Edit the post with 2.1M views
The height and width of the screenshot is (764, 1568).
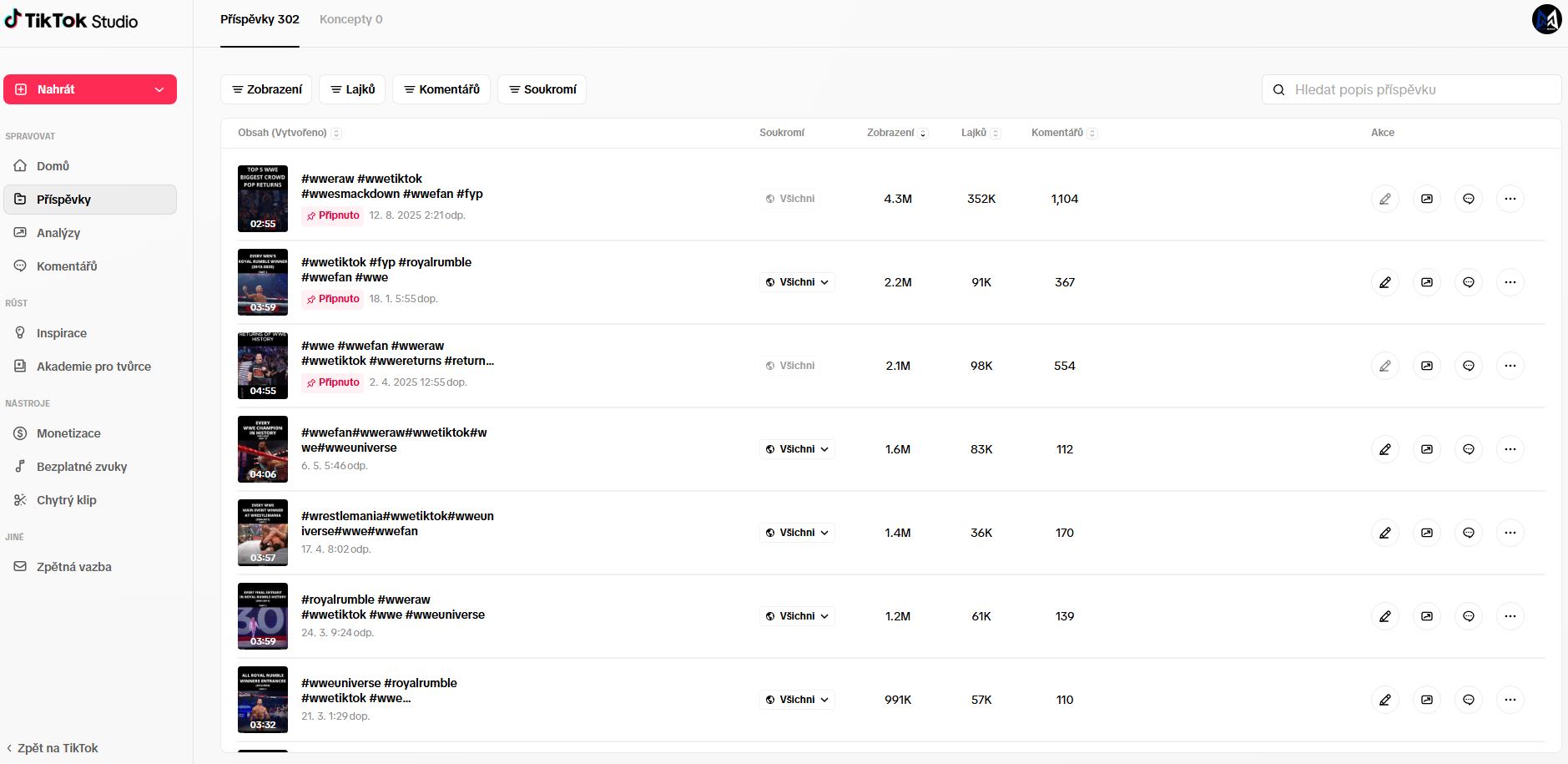tap(1385, 366)
